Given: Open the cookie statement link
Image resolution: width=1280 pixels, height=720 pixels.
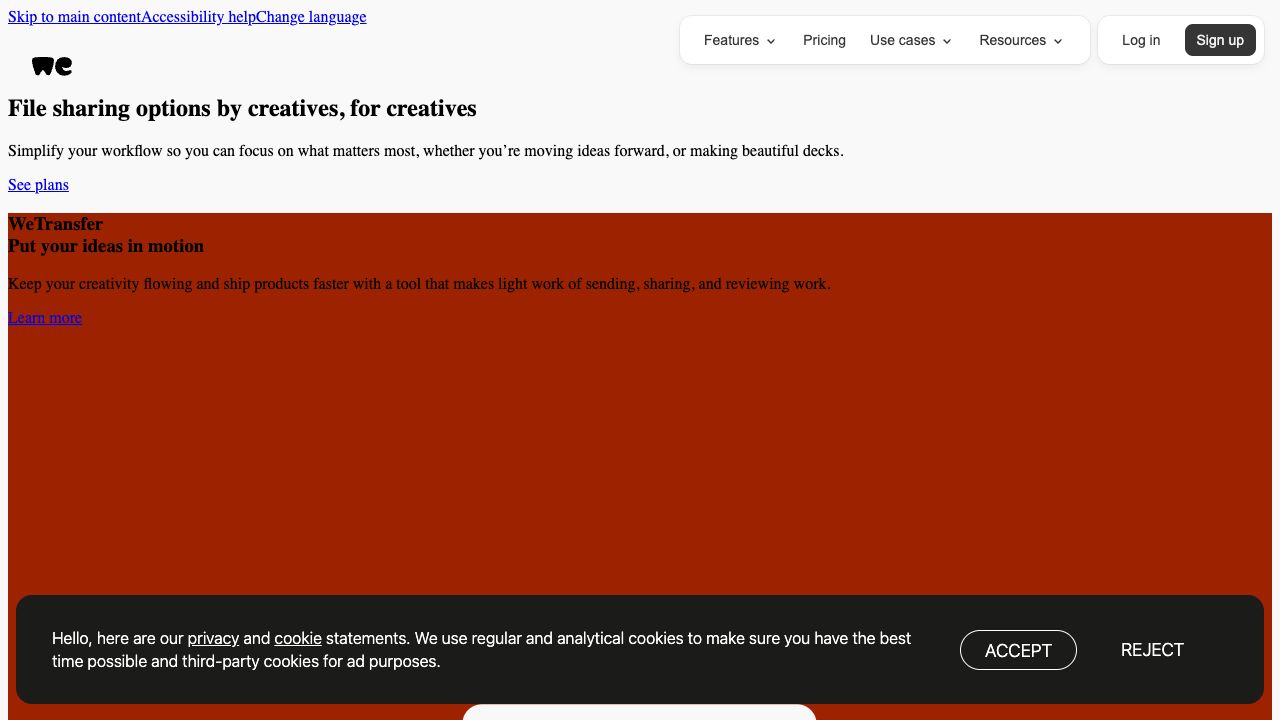Looking at the screenshot, I should 298,638.
